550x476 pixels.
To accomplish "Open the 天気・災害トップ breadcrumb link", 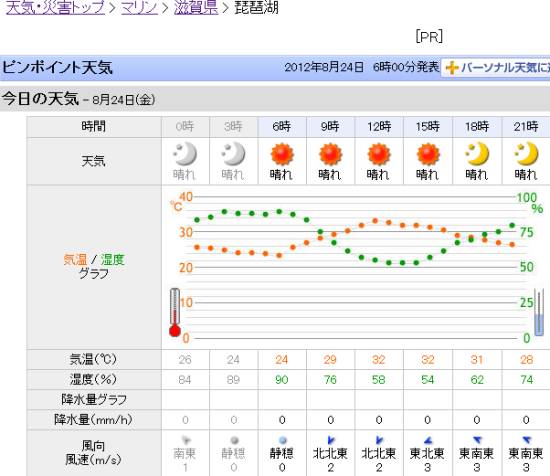I will [55, 7].
